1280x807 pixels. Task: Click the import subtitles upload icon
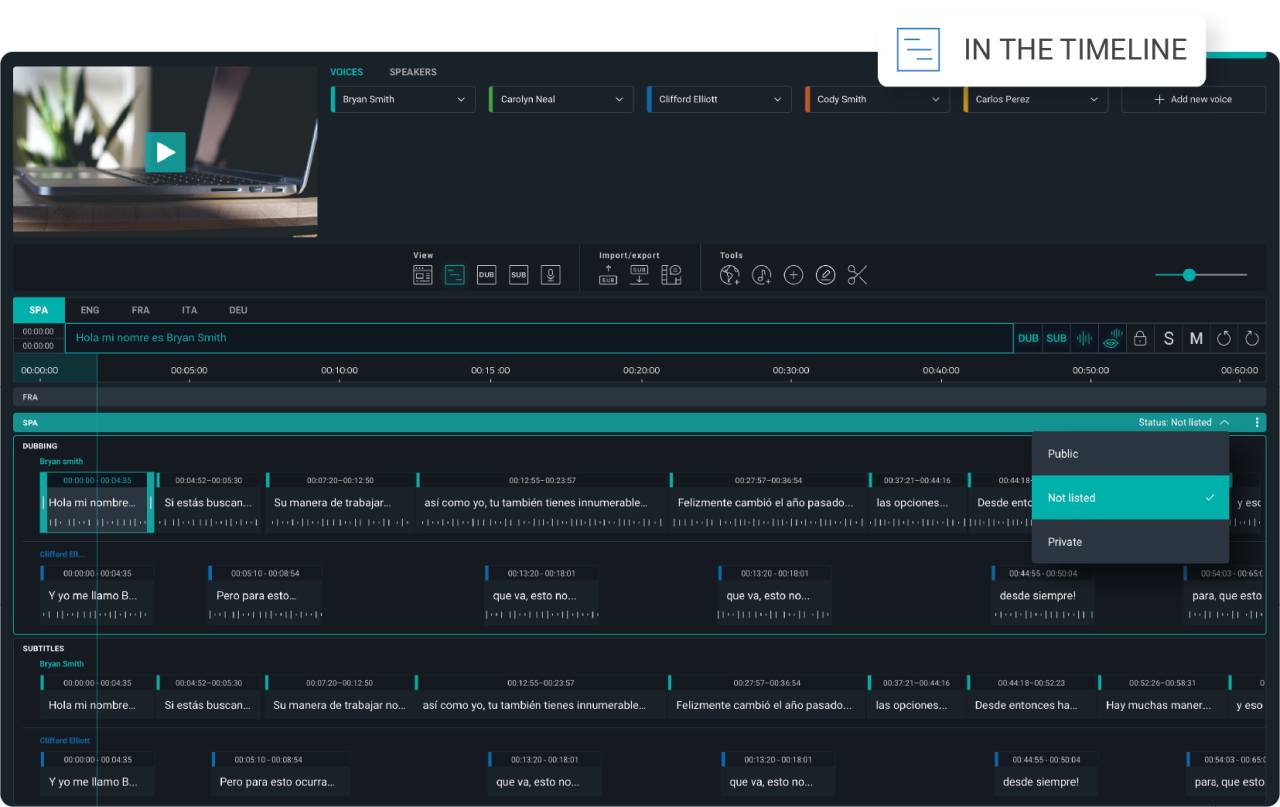coord(608,275)
